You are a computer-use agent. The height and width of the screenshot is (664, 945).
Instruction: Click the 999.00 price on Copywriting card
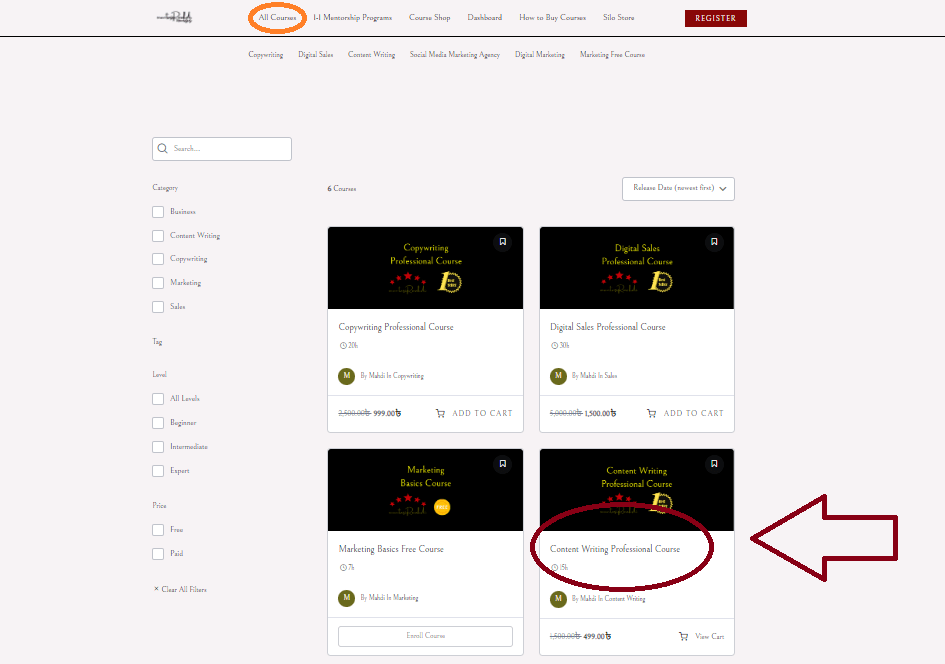pos(387,413)
